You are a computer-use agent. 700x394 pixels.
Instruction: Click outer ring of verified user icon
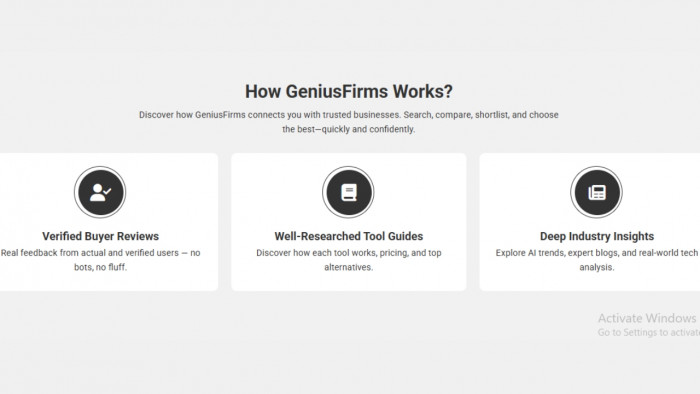tap(100, 168)
